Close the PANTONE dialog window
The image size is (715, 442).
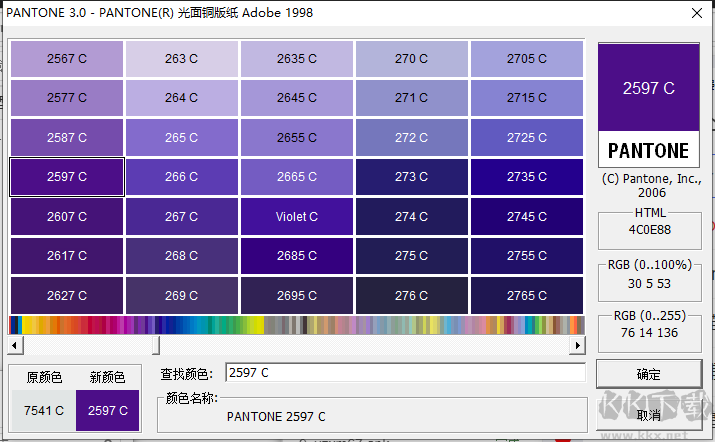pos(697,13)
